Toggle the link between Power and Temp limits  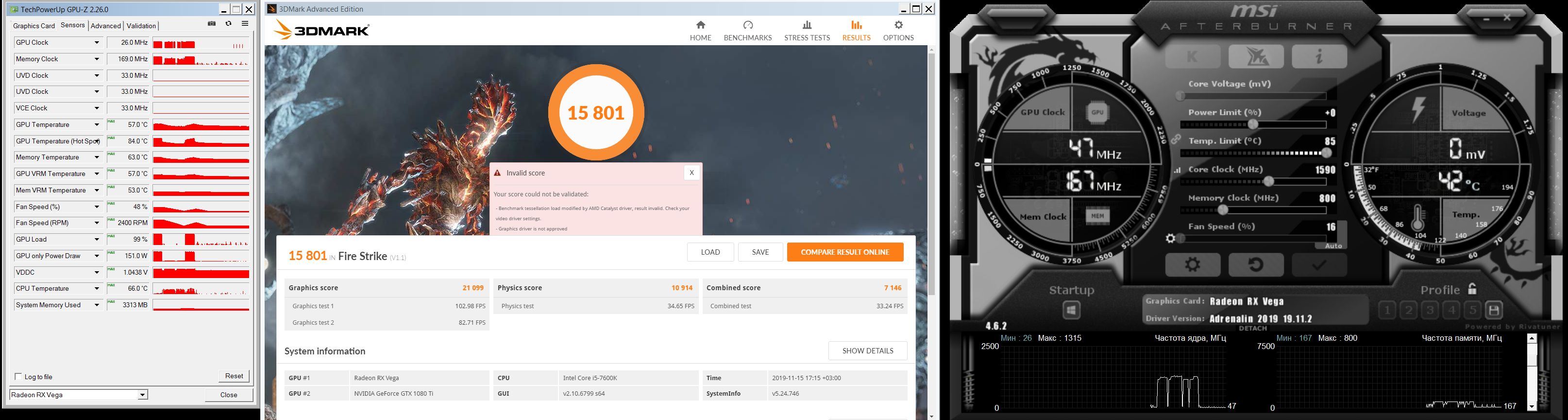click(1176, 140)
